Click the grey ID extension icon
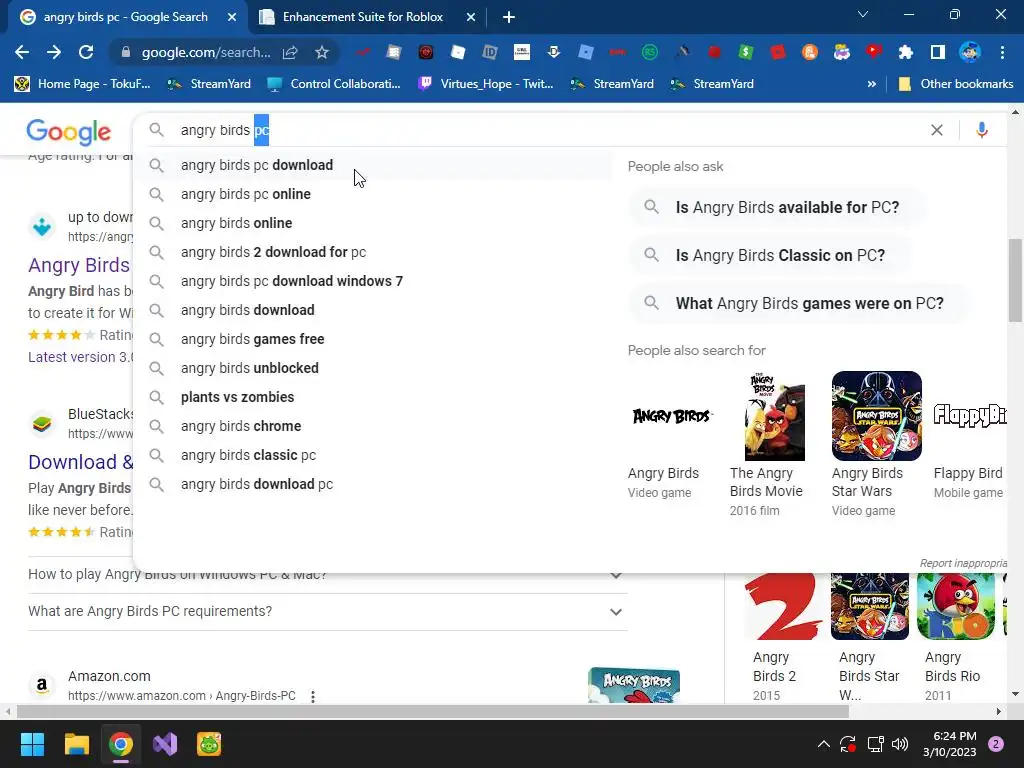 [x=489, y=52]
